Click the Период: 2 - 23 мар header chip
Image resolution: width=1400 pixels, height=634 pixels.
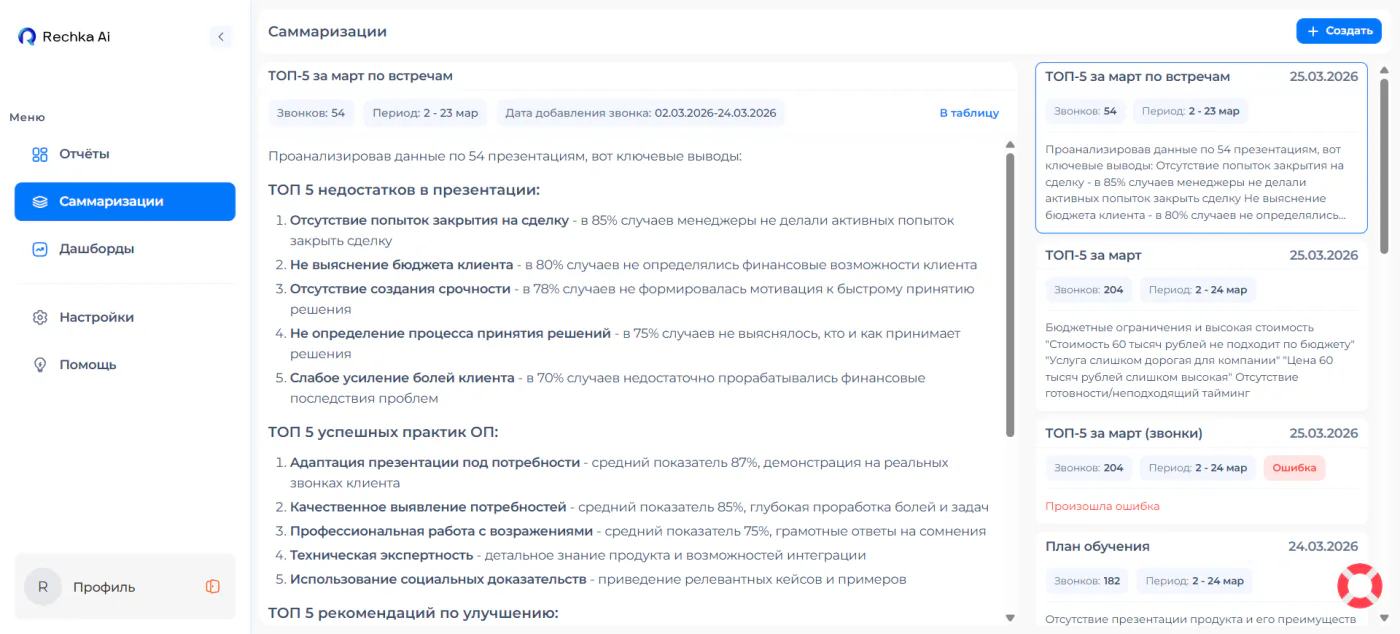[x=425, y=113]
